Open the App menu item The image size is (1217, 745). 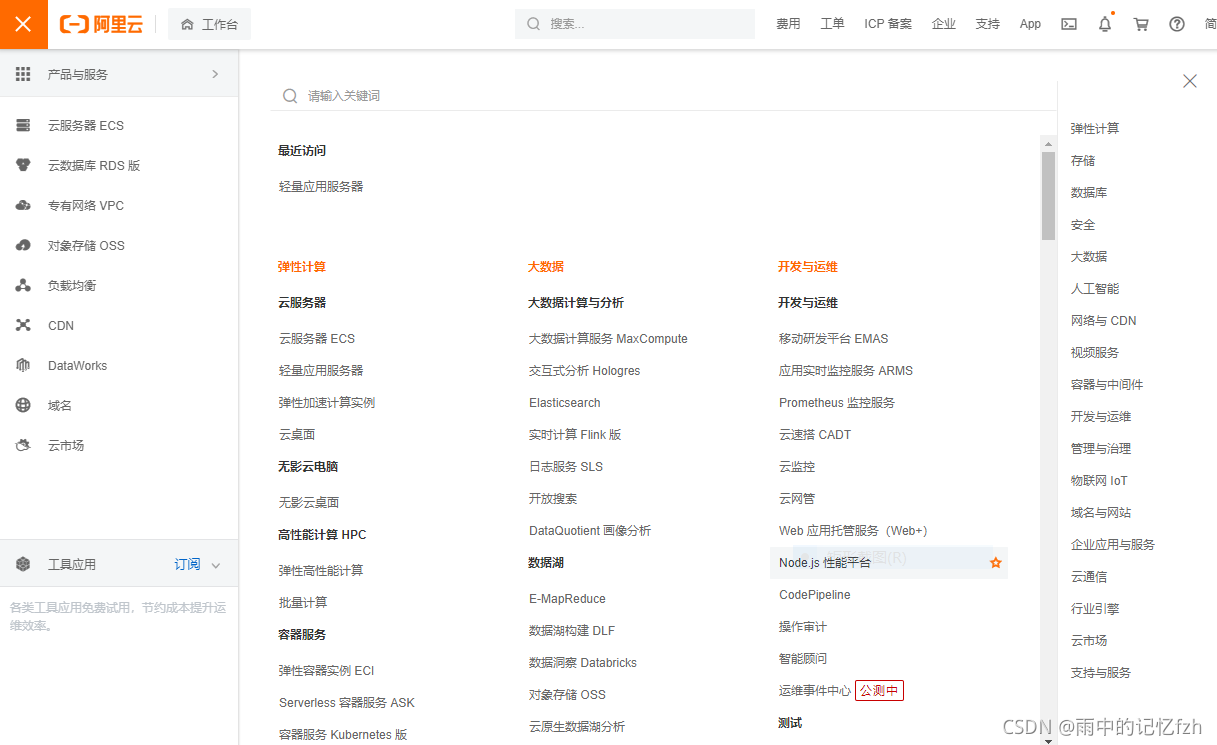point(1030,24)
